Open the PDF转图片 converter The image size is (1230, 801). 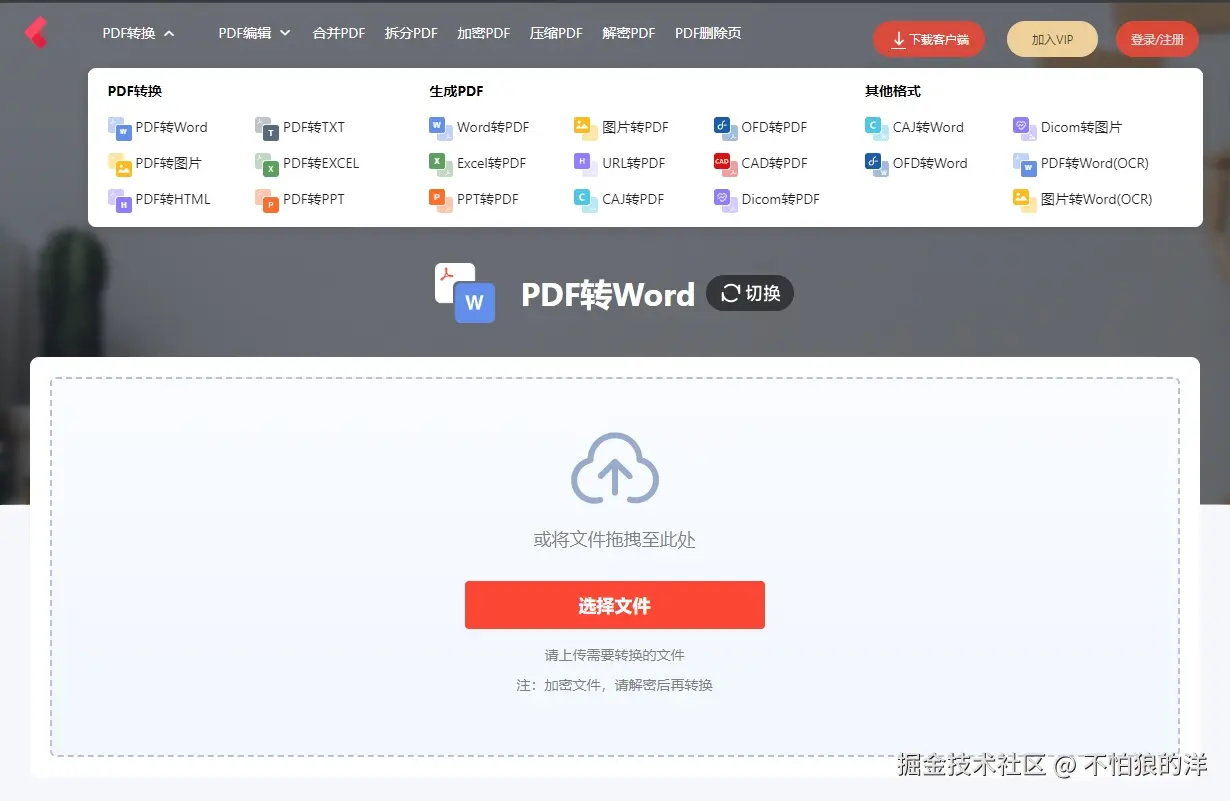coord(156,163)
